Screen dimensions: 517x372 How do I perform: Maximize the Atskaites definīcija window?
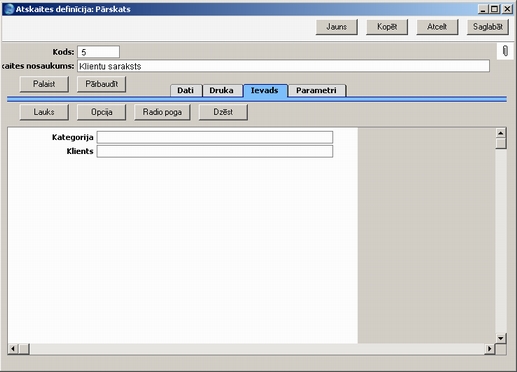pos(495,9)
